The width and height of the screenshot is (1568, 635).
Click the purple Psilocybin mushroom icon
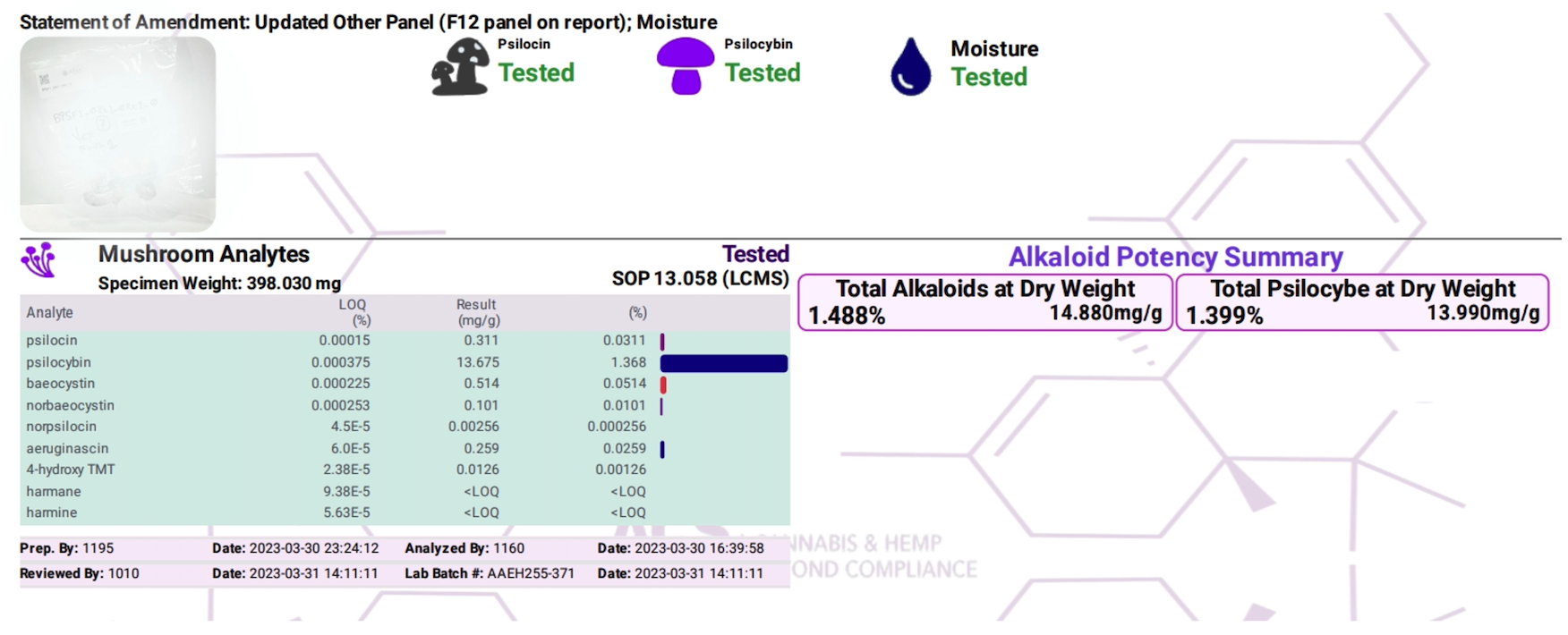coord(685,66)
